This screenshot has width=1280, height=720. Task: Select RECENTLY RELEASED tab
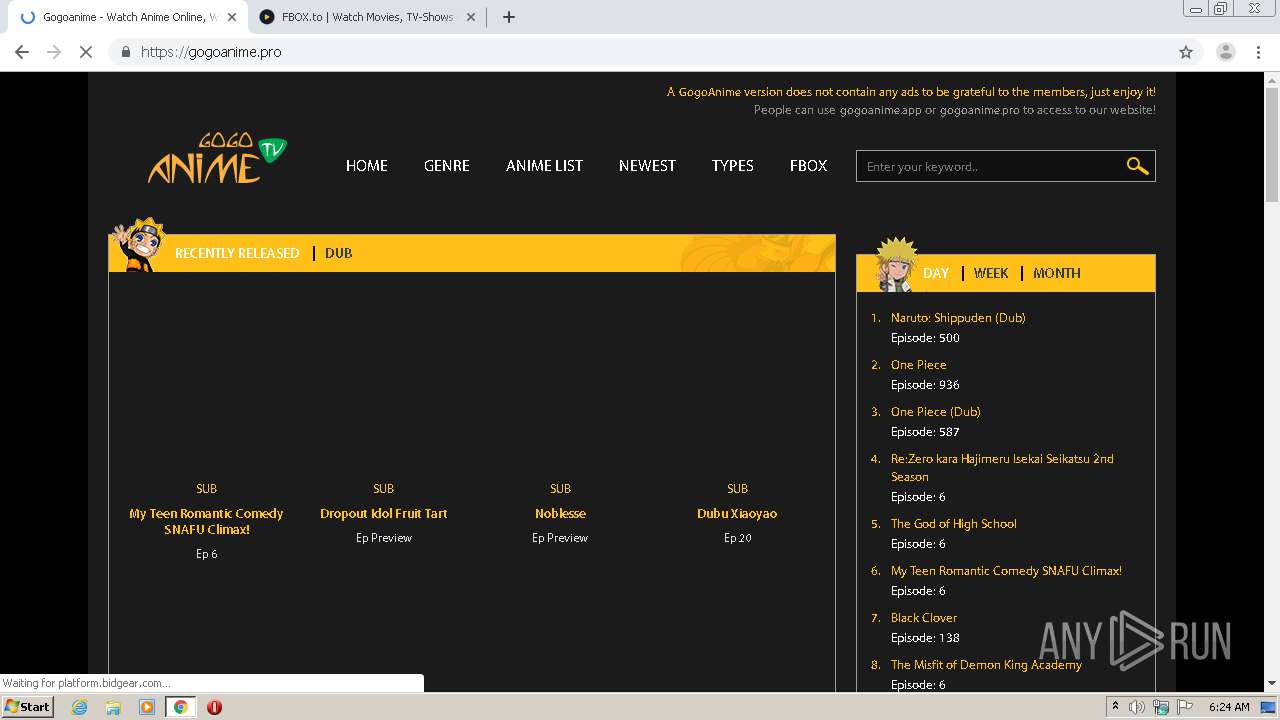[x=237, y=253]
